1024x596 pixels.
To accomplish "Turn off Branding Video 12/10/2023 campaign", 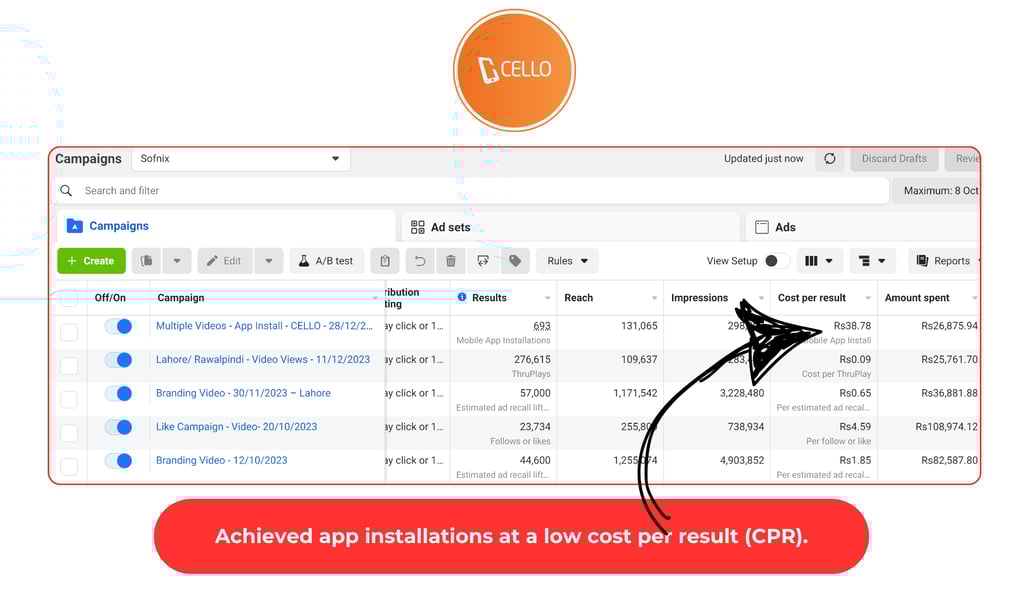I will (119, 461).
